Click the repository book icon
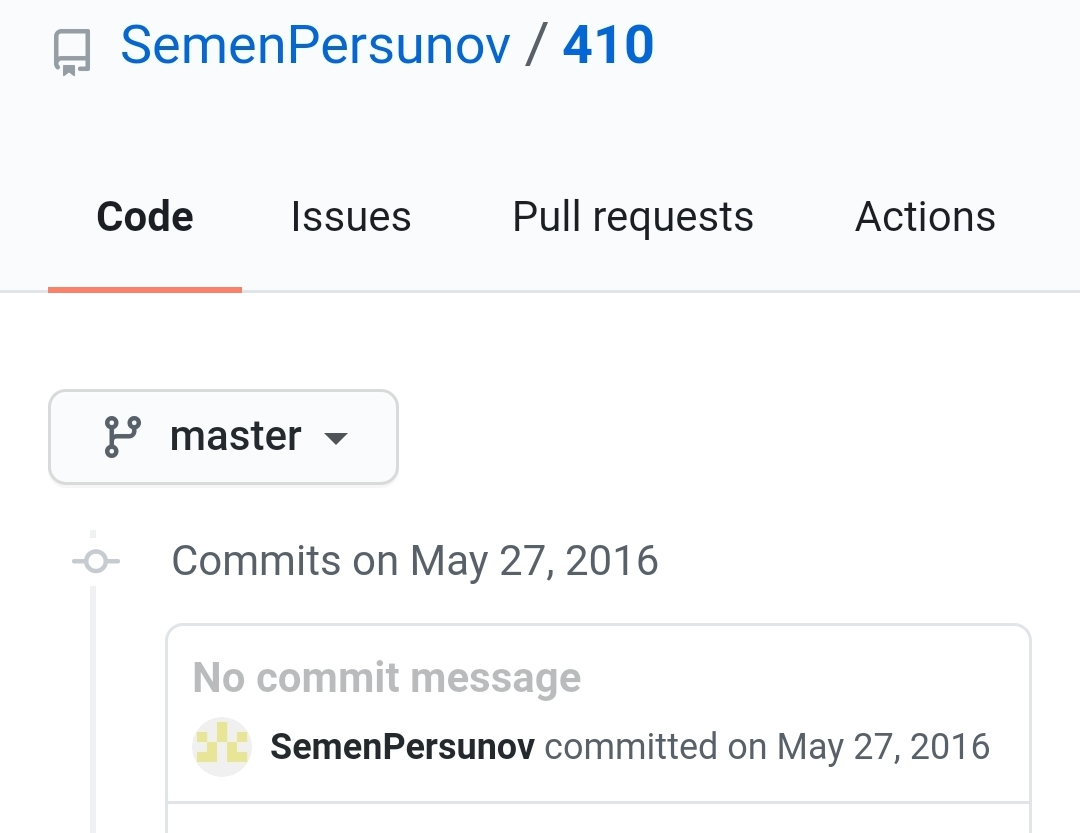 [x=72, y=52]
